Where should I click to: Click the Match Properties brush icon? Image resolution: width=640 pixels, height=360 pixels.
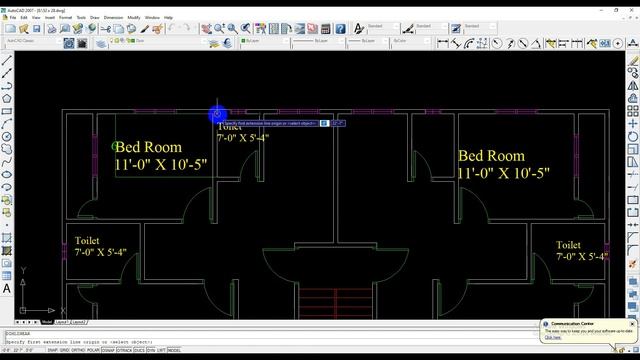coord(144,29)
